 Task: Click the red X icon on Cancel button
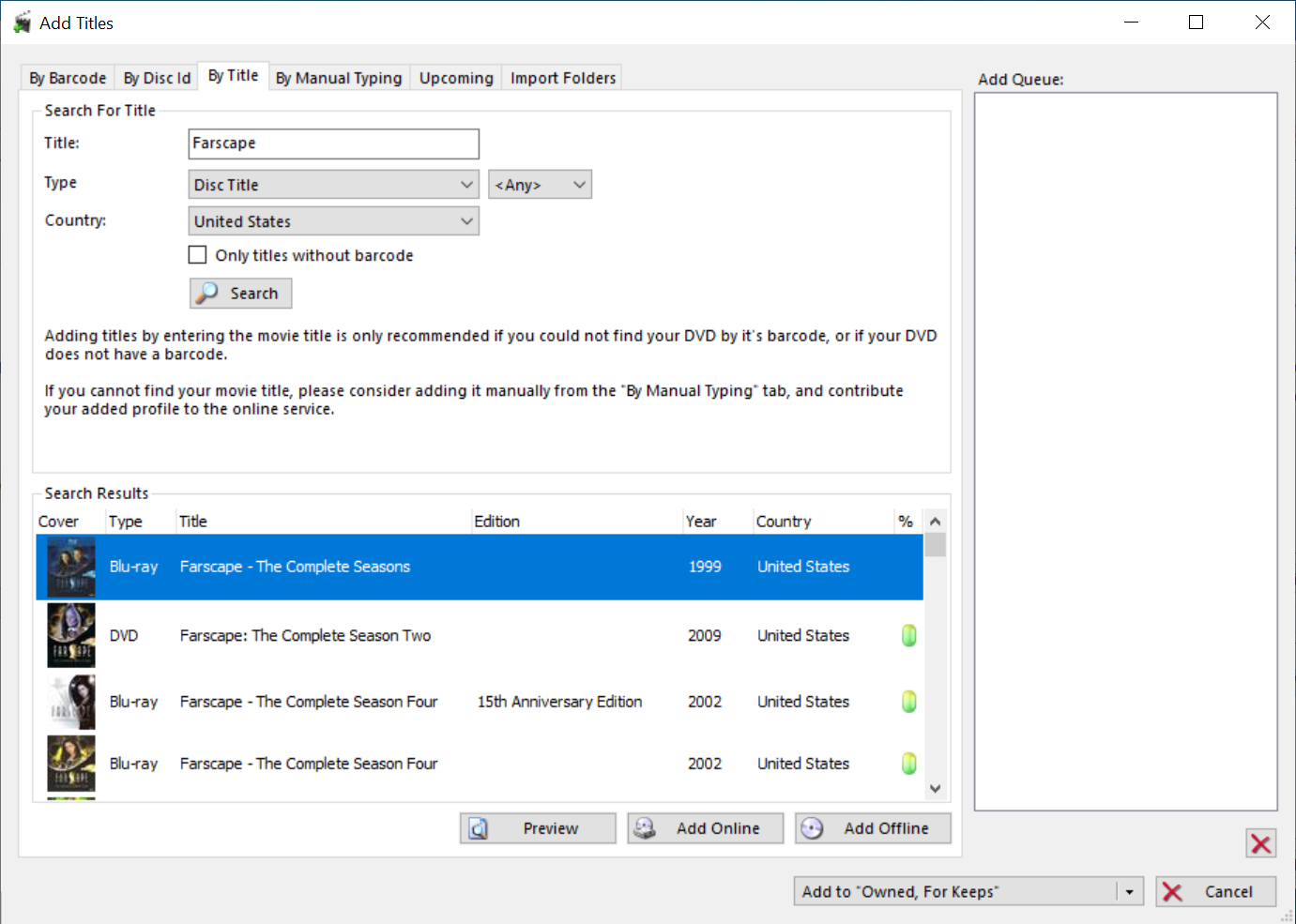(x=1172, y=892)
